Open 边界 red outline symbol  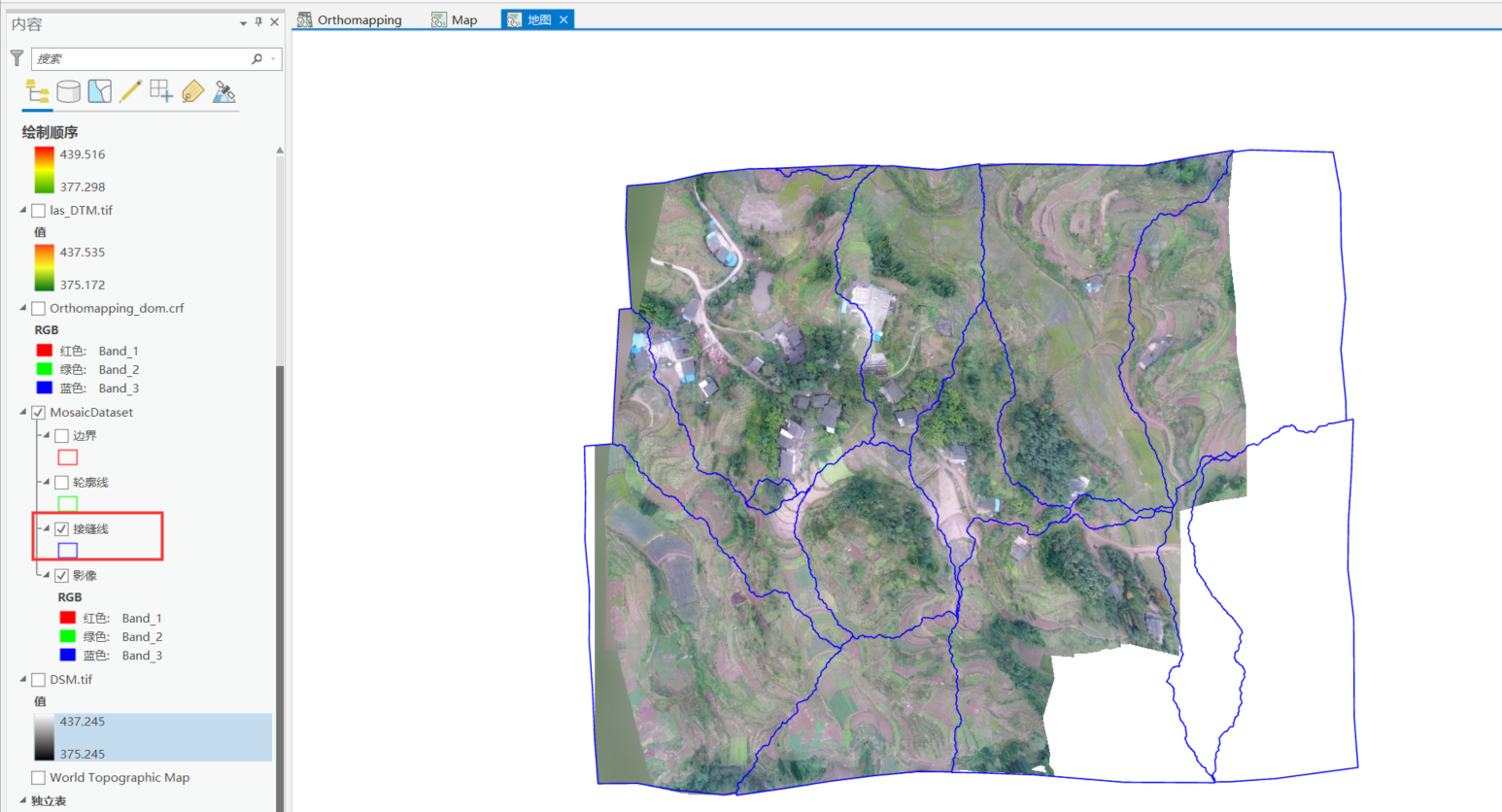click(68, 457)
